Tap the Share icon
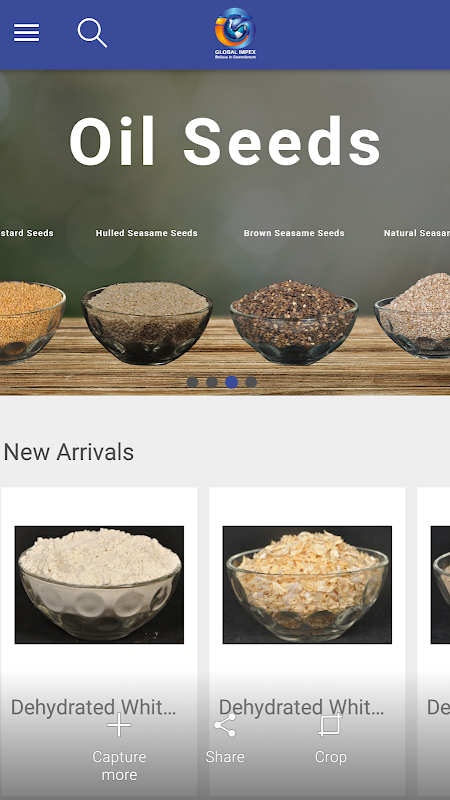 [225, 725]
